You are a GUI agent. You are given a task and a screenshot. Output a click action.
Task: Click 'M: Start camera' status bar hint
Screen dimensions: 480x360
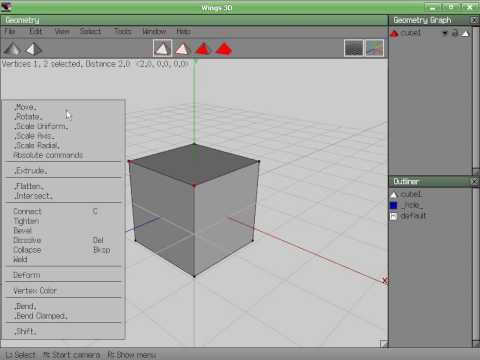(72, 355)
